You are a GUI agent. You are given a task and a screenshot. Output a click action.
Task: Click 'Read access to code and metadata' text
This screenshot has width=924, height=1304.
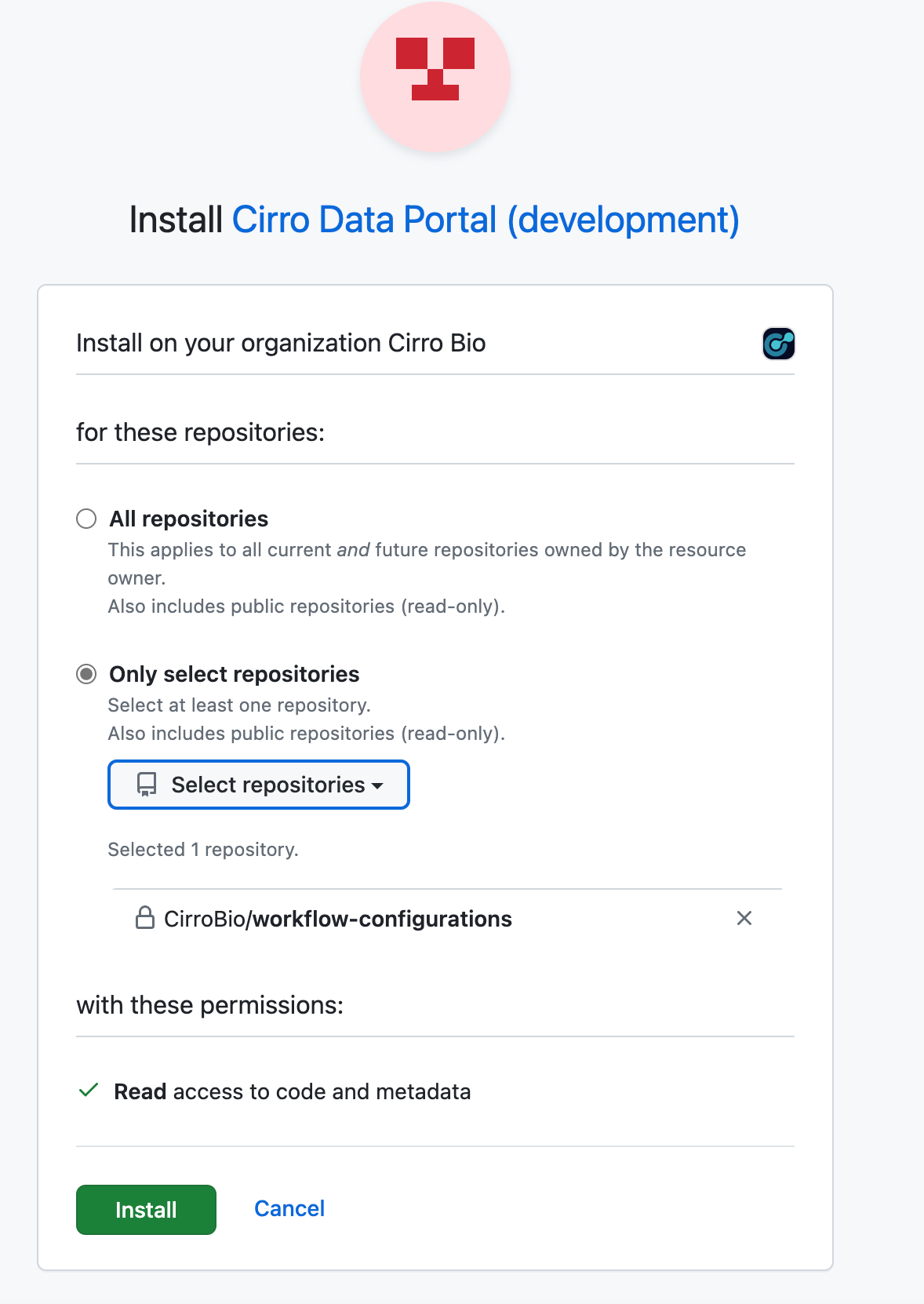click(x=293, y=1091)
